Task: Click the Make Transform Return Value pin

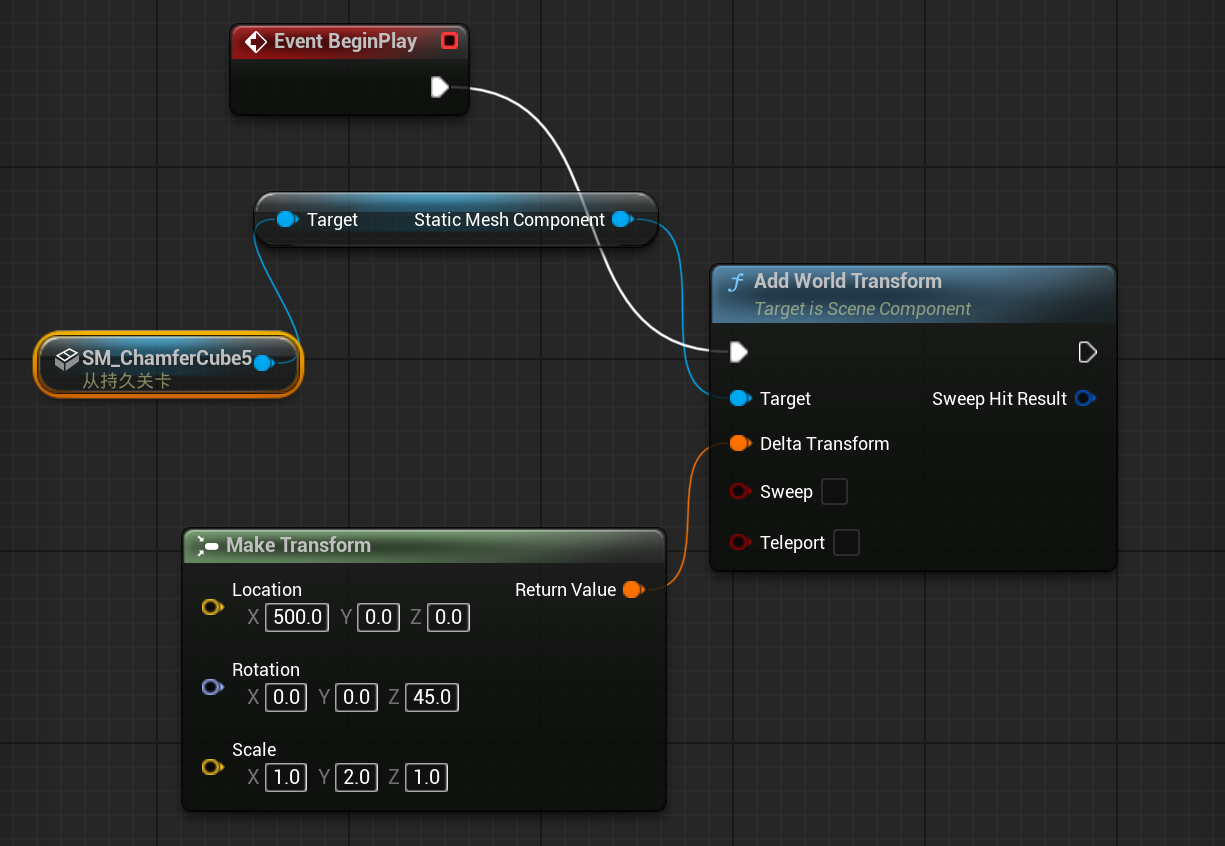Action: pos(632,590)
